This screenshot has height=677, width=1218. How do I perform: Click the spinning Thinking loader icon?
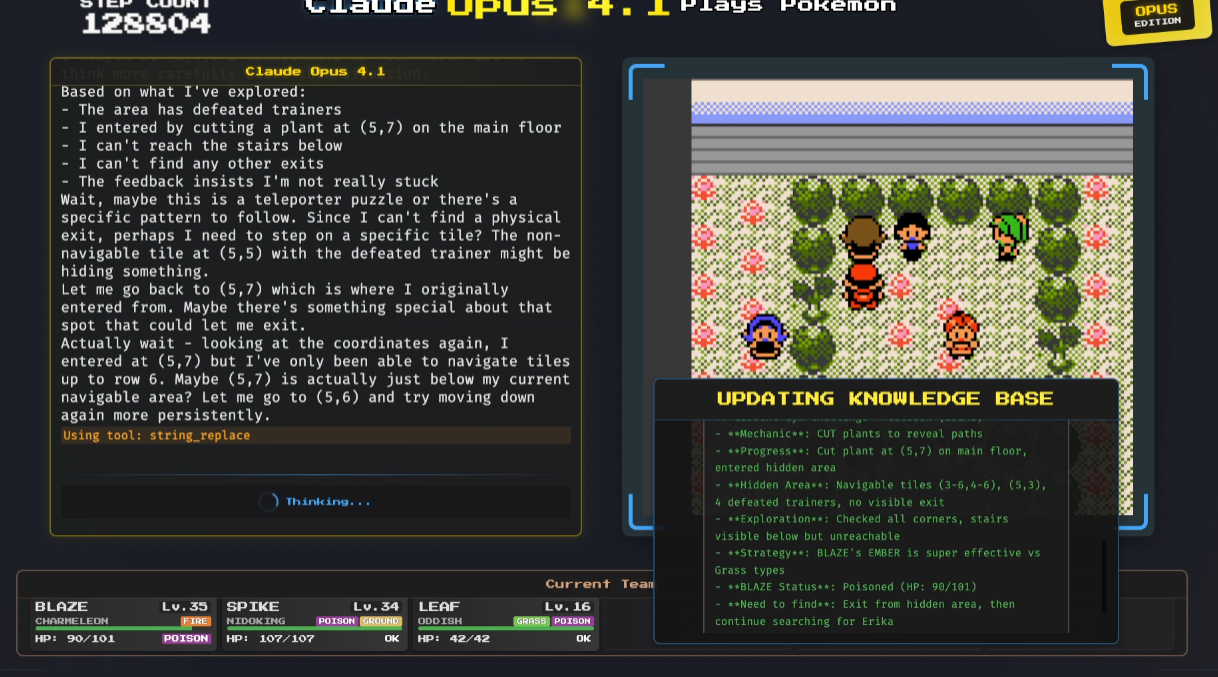pos(269,502)
